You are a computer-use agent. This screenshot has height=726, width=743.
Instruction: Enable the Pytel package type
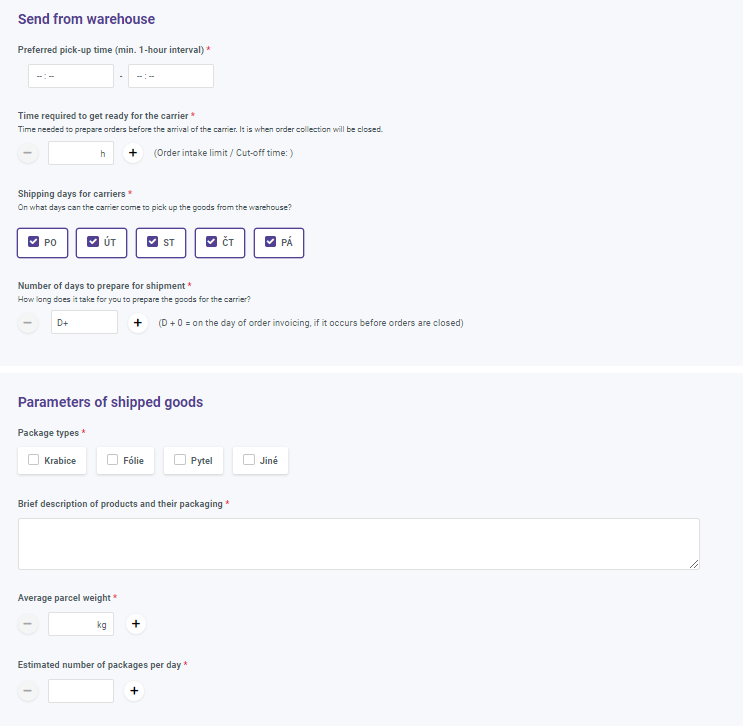pos(193,461)
